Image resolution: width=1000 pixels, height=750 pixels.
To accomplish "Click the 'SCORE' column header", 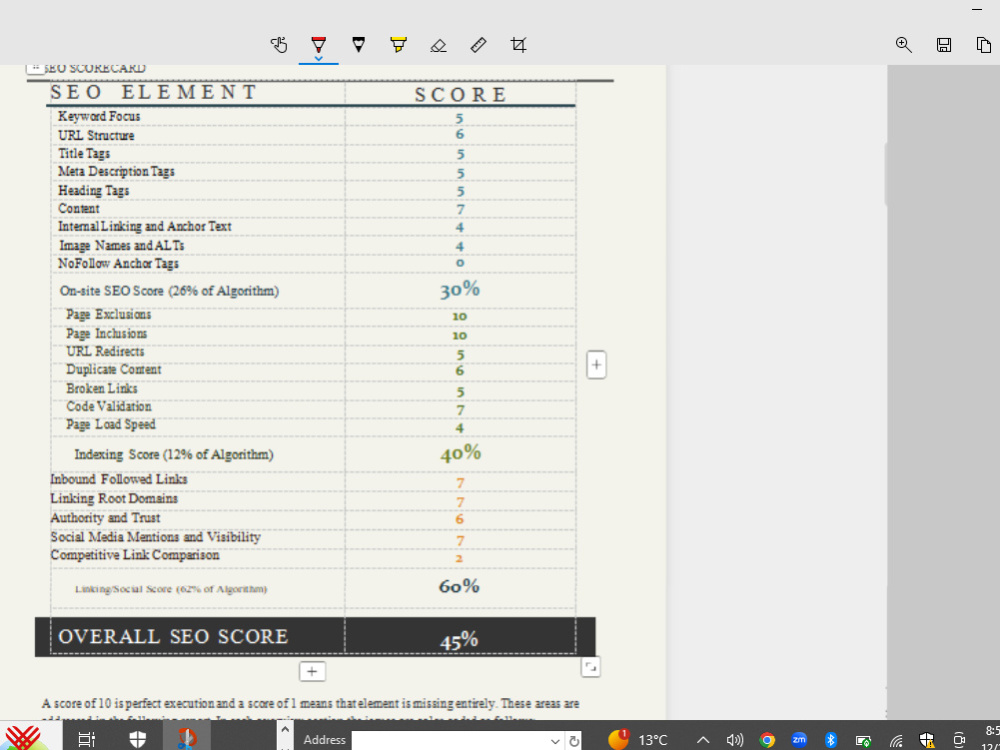I will (460, 95).
